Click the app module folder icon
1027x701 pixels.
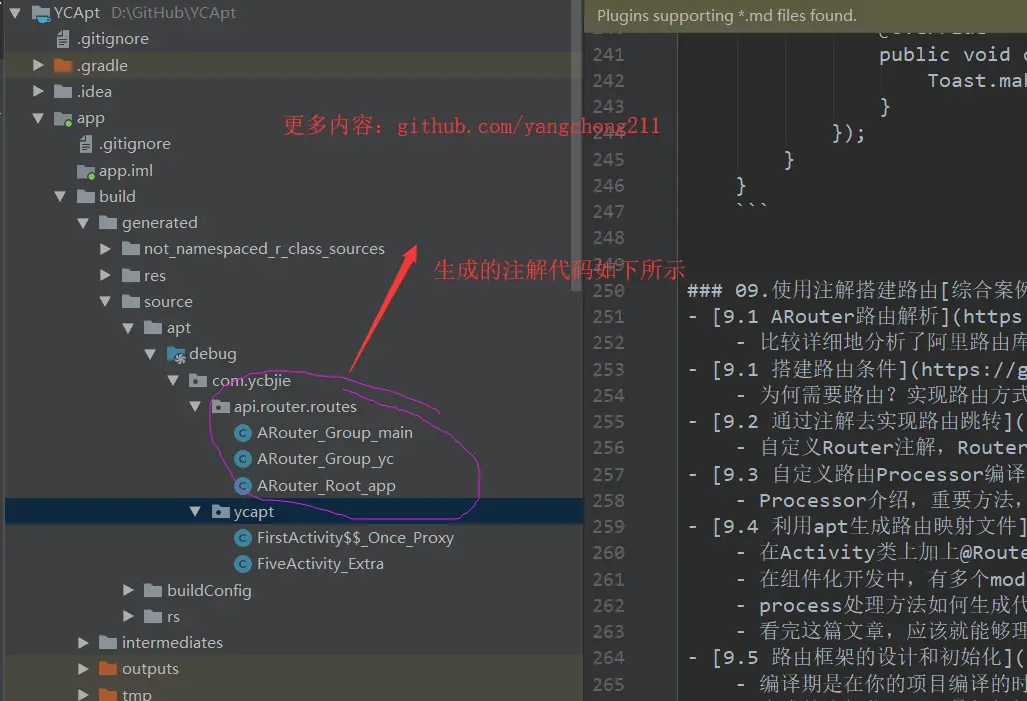[x=63, y=119]
